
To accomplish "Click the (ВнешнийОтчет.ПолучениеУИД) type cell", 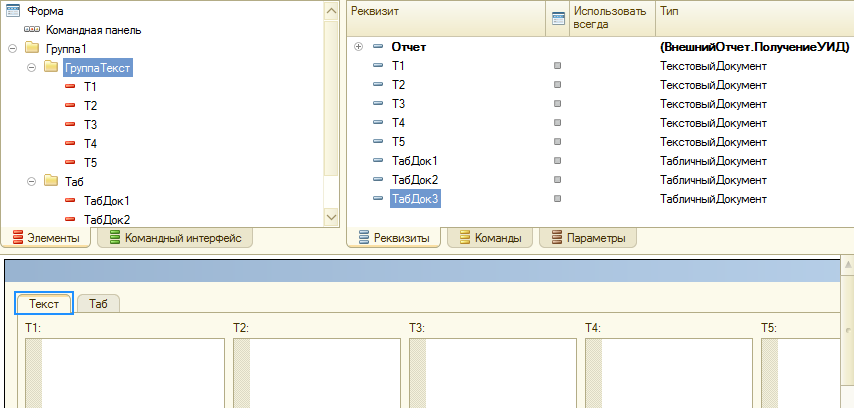I will pos(754,47).
